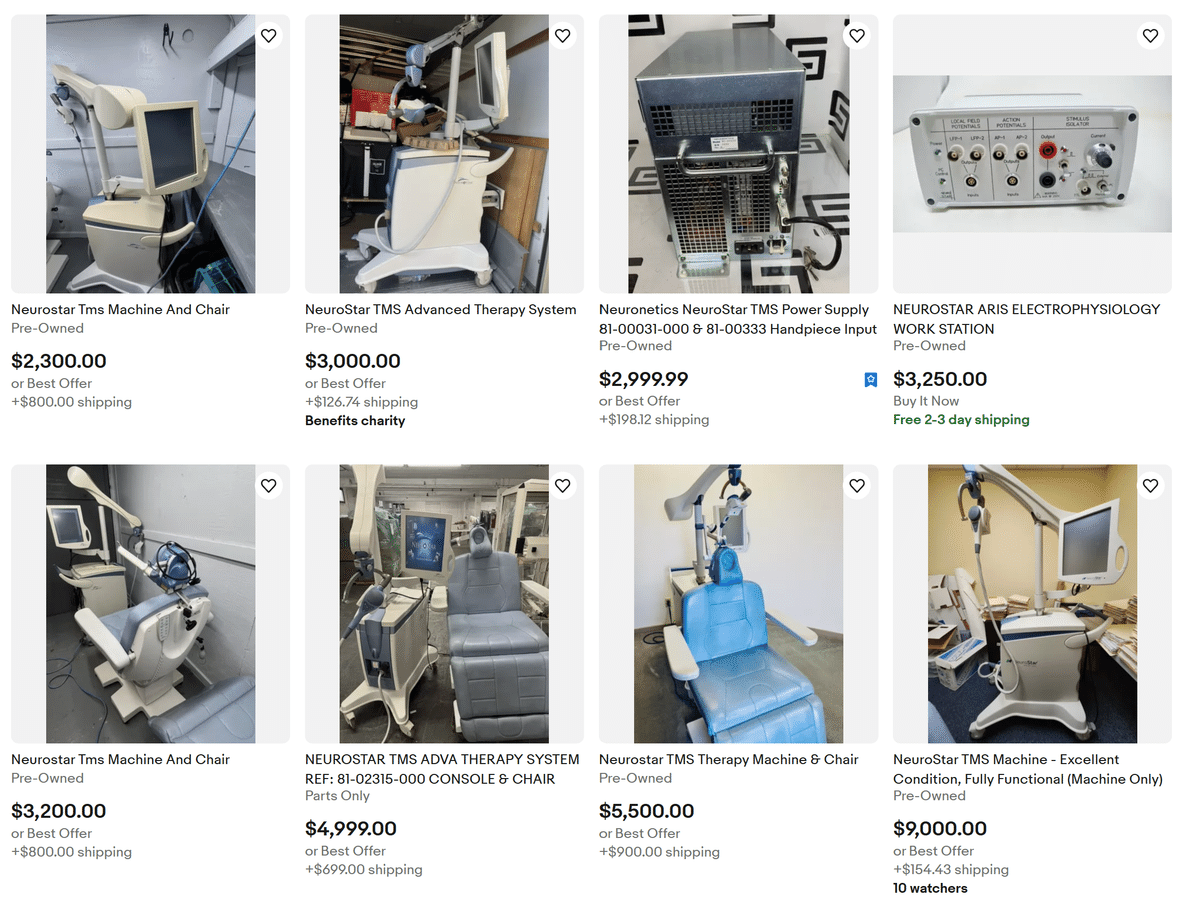Open NeuroStar TMS Advanced Therapy System title
Image resolution: width=1200 pixels, height=901 pixels.
441,310
